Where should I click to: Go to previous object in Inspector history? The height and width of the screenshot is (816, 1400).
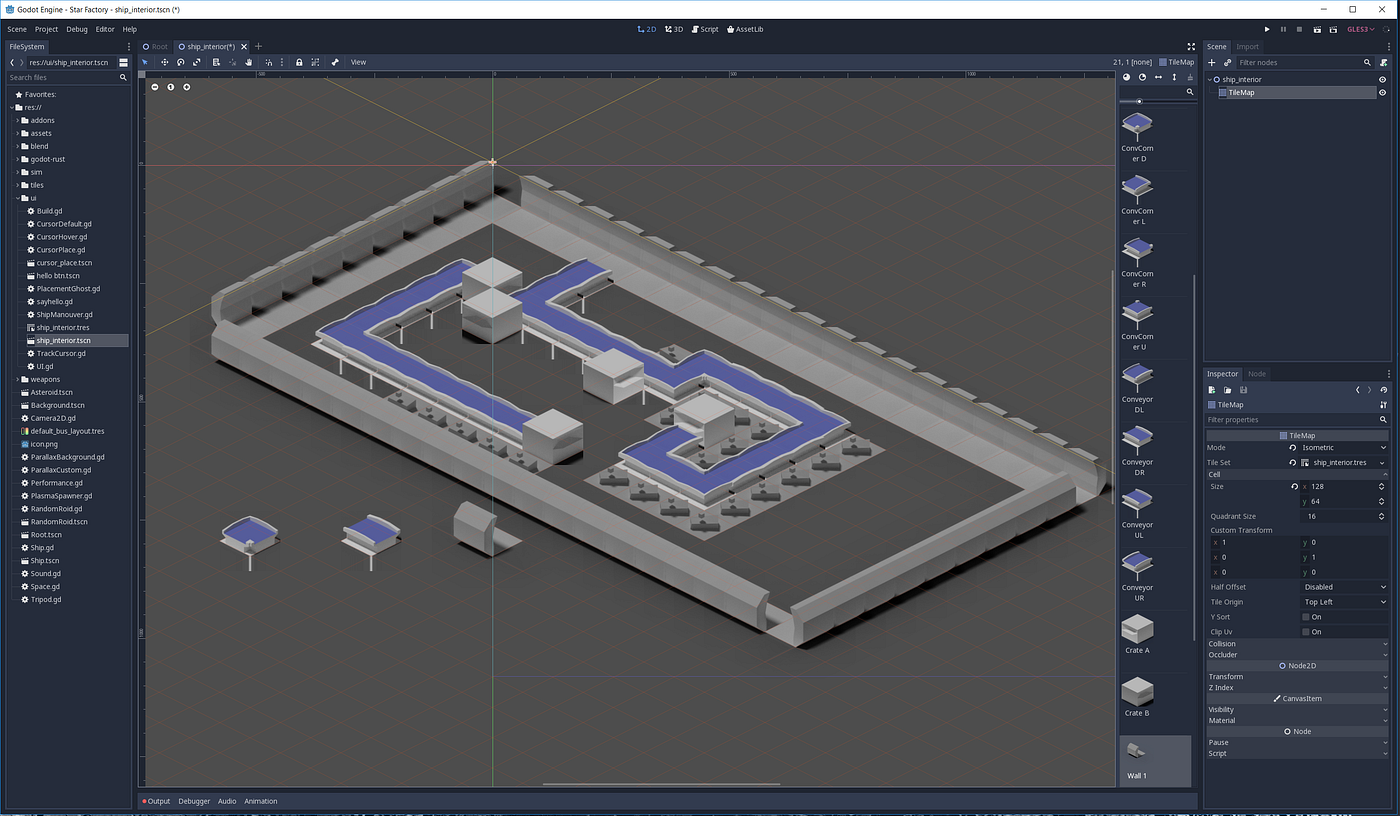[1357, 390]
